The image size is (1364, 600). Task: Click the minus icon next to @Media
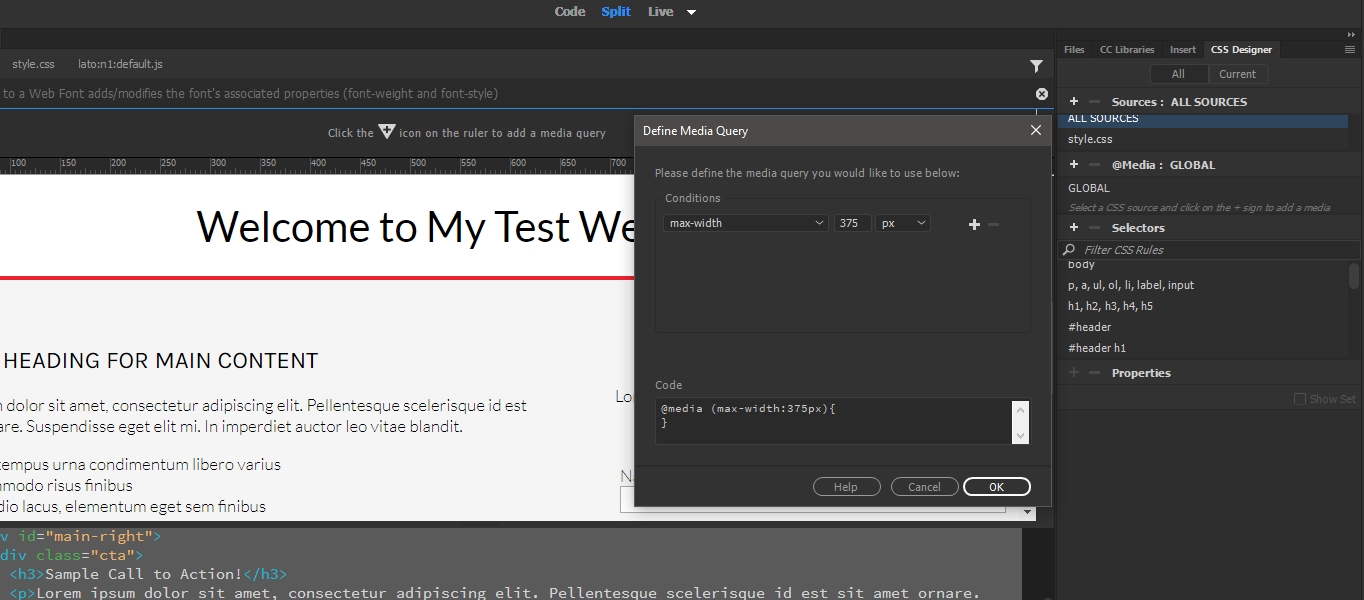[1092, 164]
